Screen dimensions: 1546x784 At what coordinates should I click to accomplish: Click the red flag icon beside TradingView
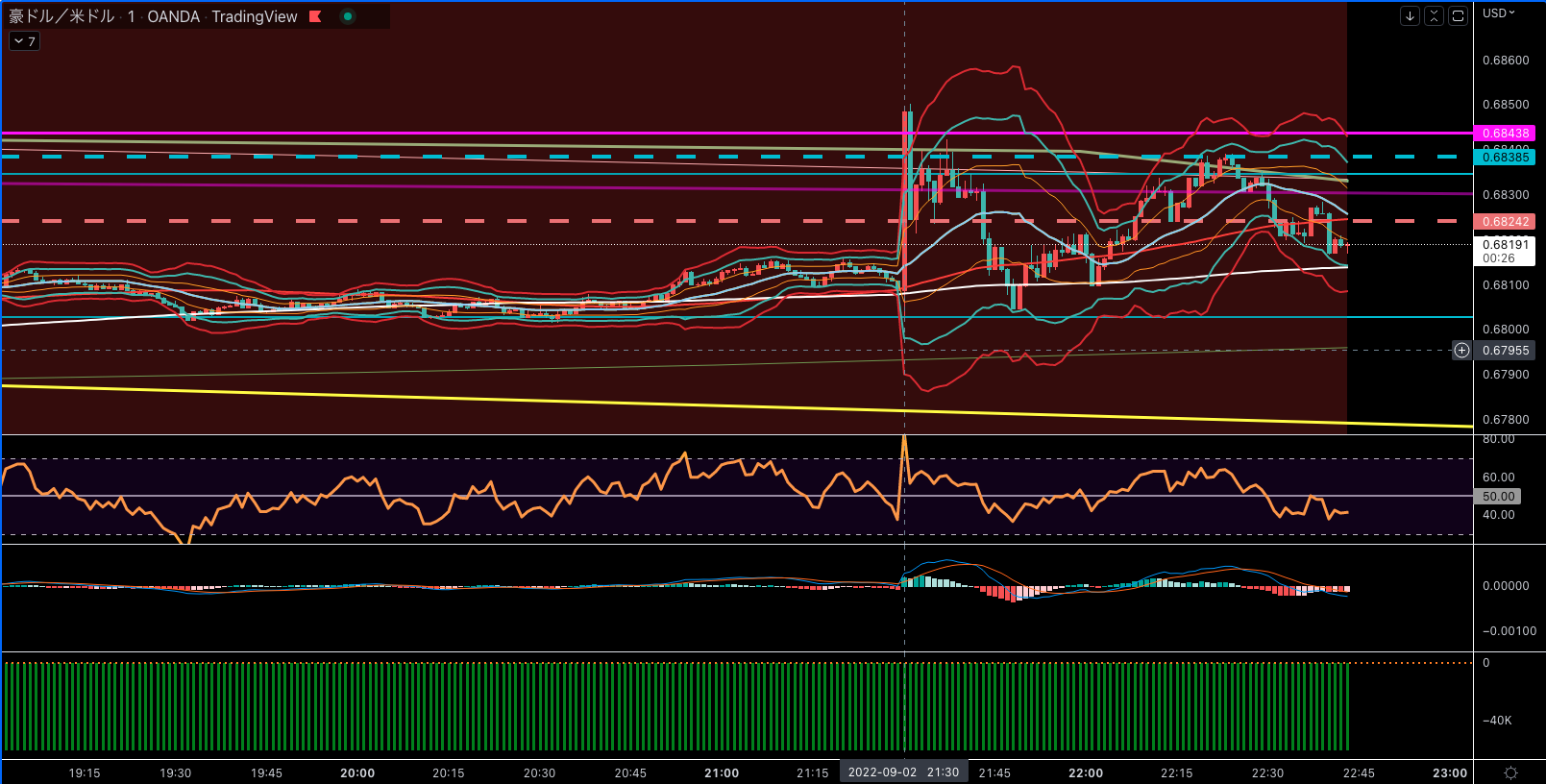point(315,16)
